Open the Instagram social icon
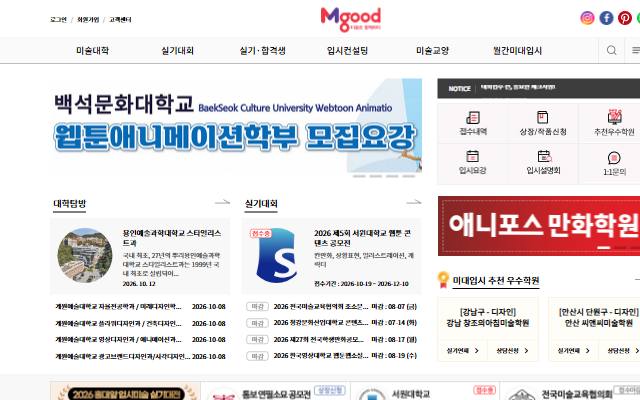This screenshot has width=640, height=400. pyautogui.click(x=587, y=18)
